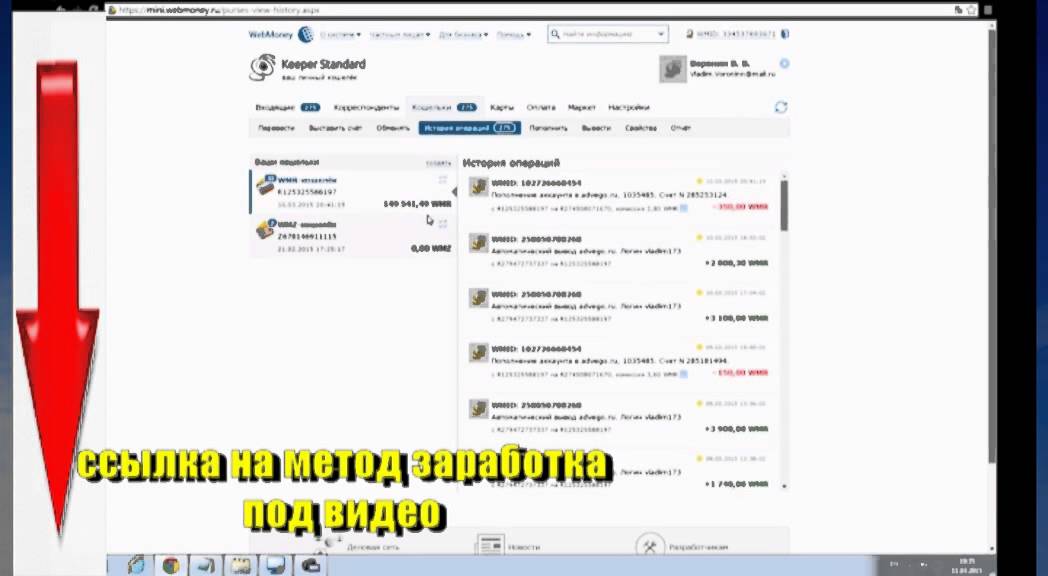Click the avatar icon of -150,00 WMR operation

point(479,353)
